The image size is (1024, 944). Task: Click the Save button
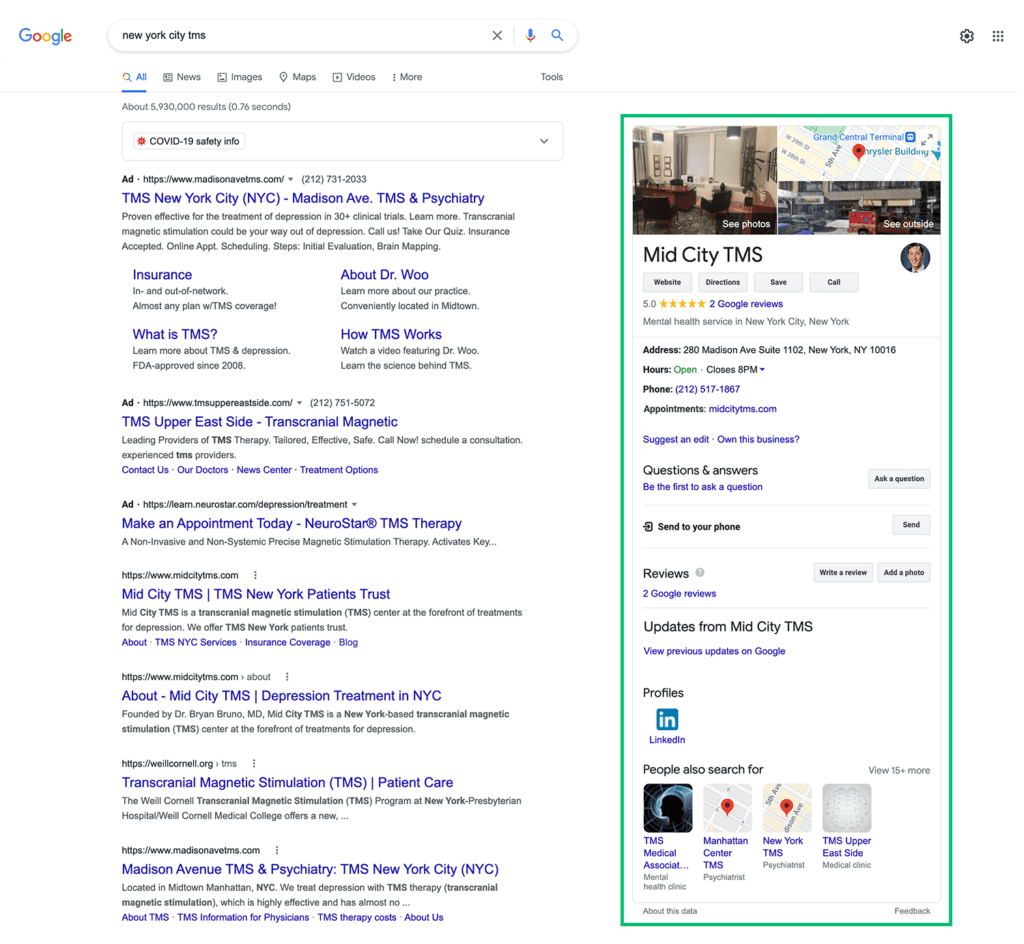[x=778, y=282]
